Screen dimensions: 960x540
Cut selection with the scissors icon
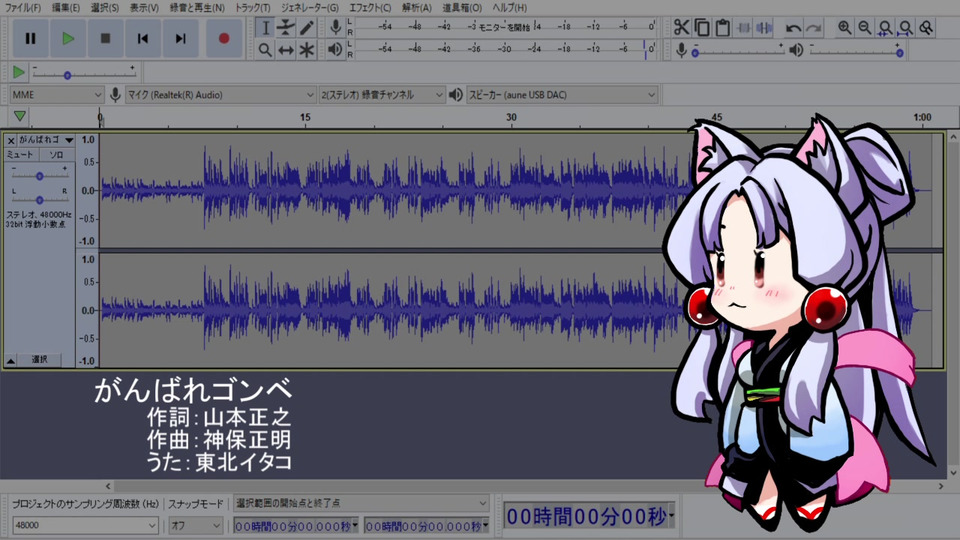pyautogui.click(x=681, y=28)
